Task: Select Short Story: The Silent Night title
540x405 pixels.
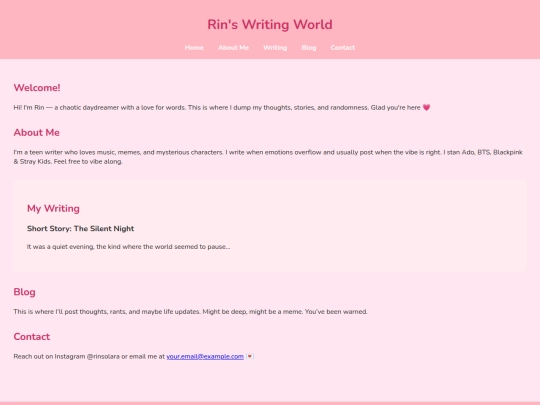Action: 80,229
